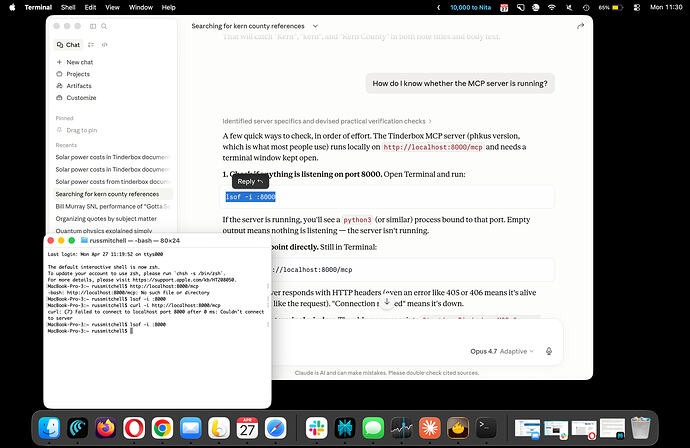Screen dimensions: 690x448
Task: Open Messages from the Dock
Action: click(x=373, y=428)
